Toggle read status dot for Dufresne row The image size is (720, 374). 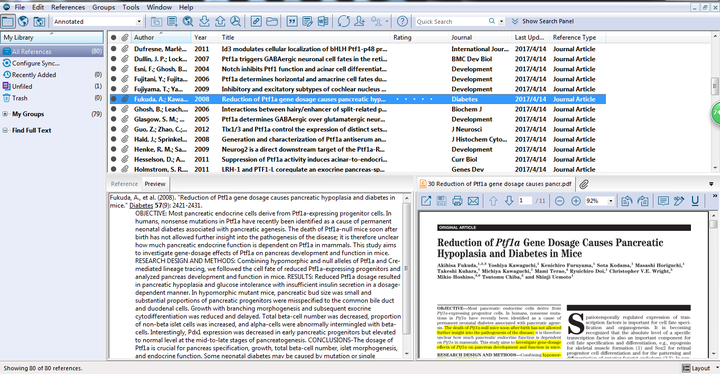pos(113,49)
